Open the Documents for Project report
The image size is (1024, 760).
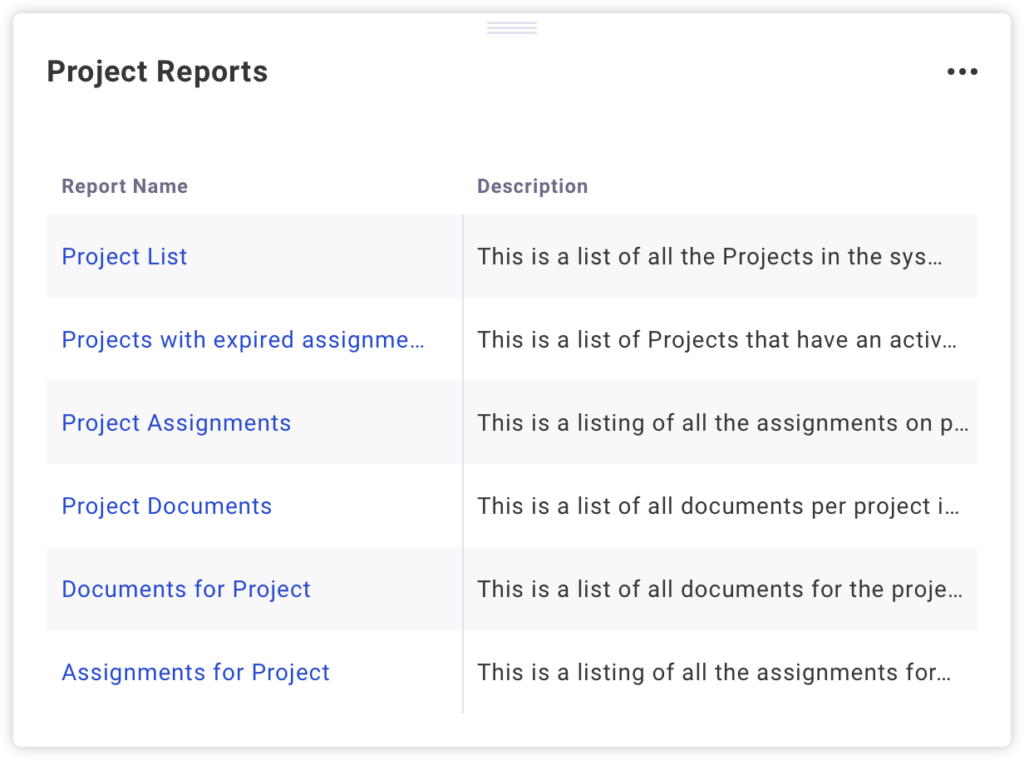(x=186, y=589)
